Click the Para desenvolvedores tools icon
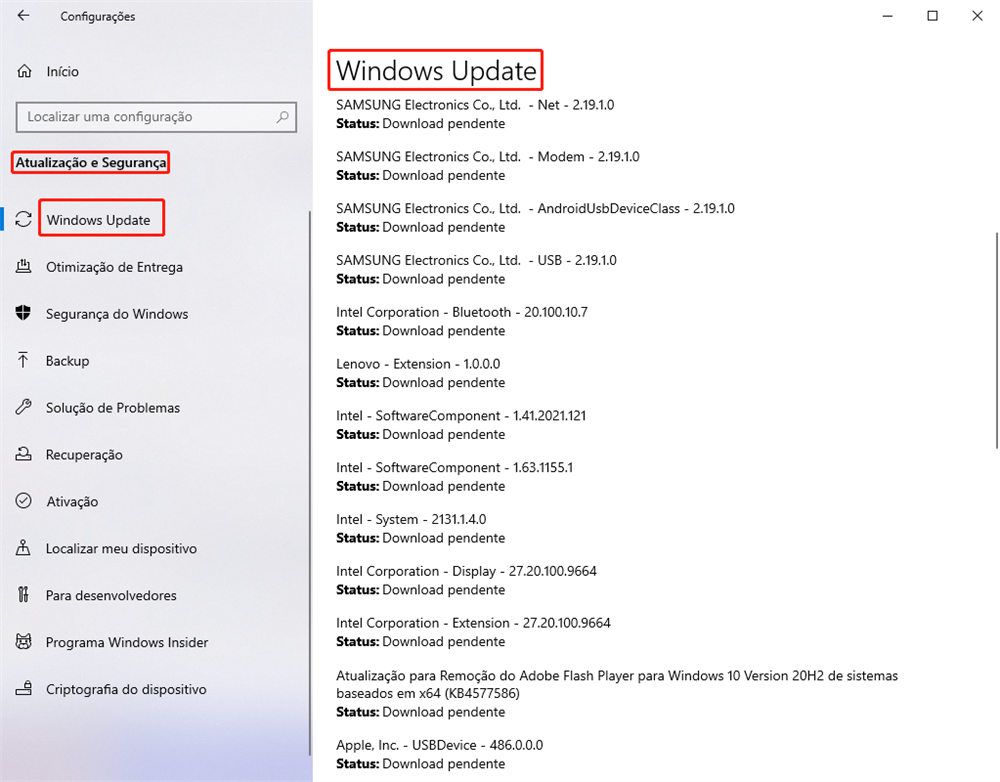The width and height of the screenshot is (1000, 782). [x=24, y=594]
